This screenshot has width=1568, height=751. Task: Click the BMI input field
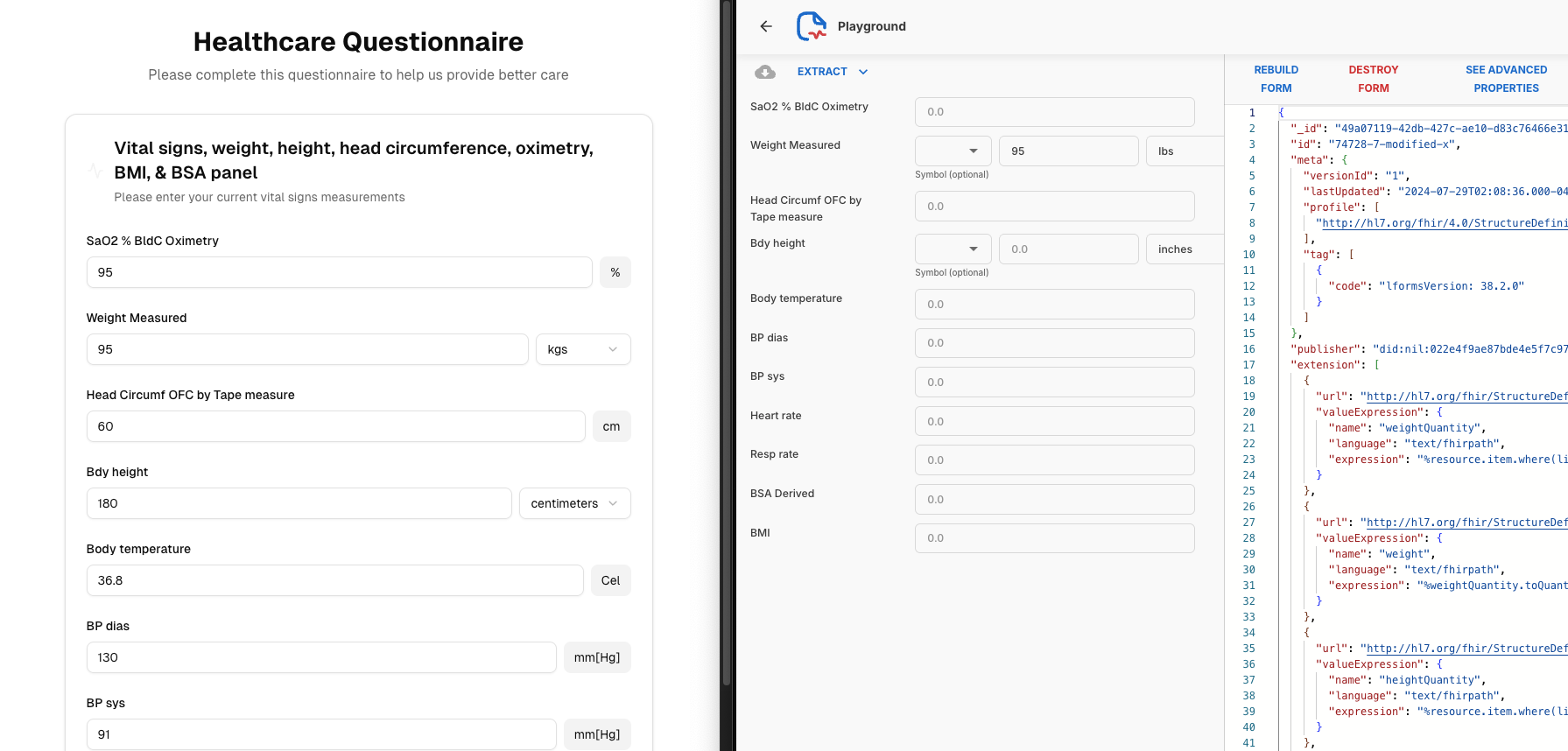click(x=1054, y=538)
